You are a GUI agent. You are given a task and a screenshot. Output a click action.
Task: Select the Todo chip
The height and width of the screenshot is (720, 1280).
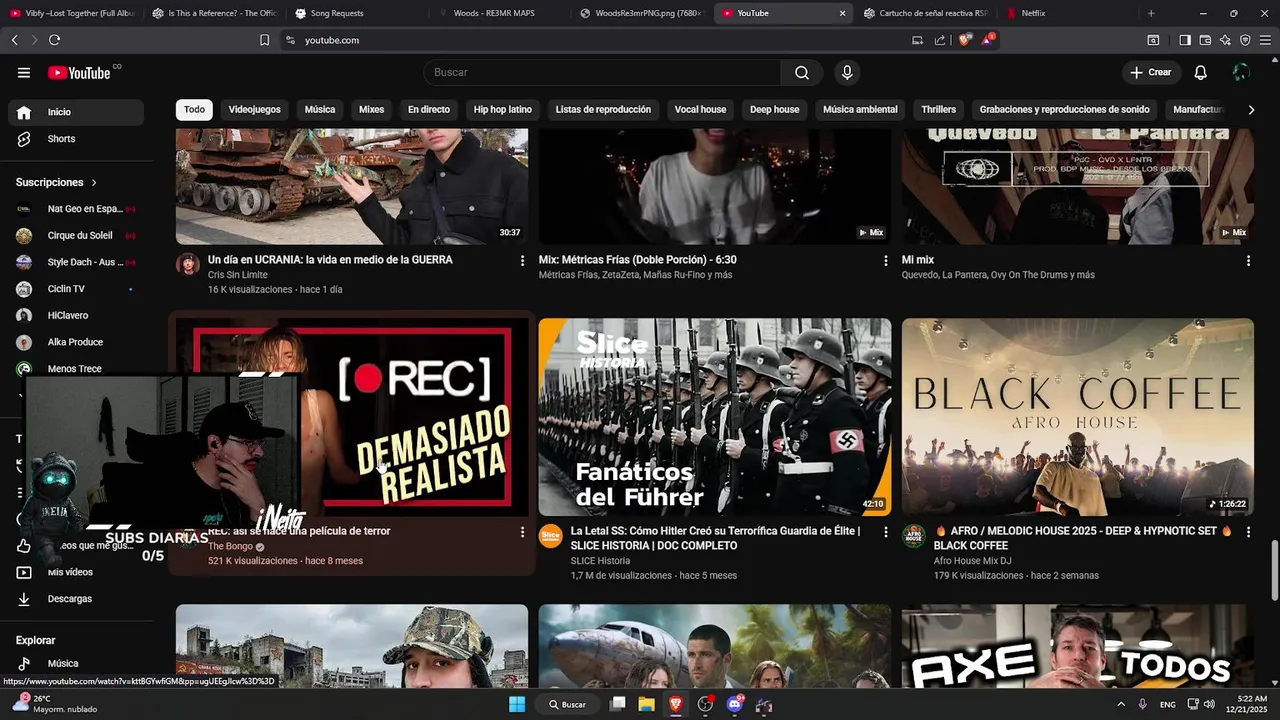click(194, 109)
